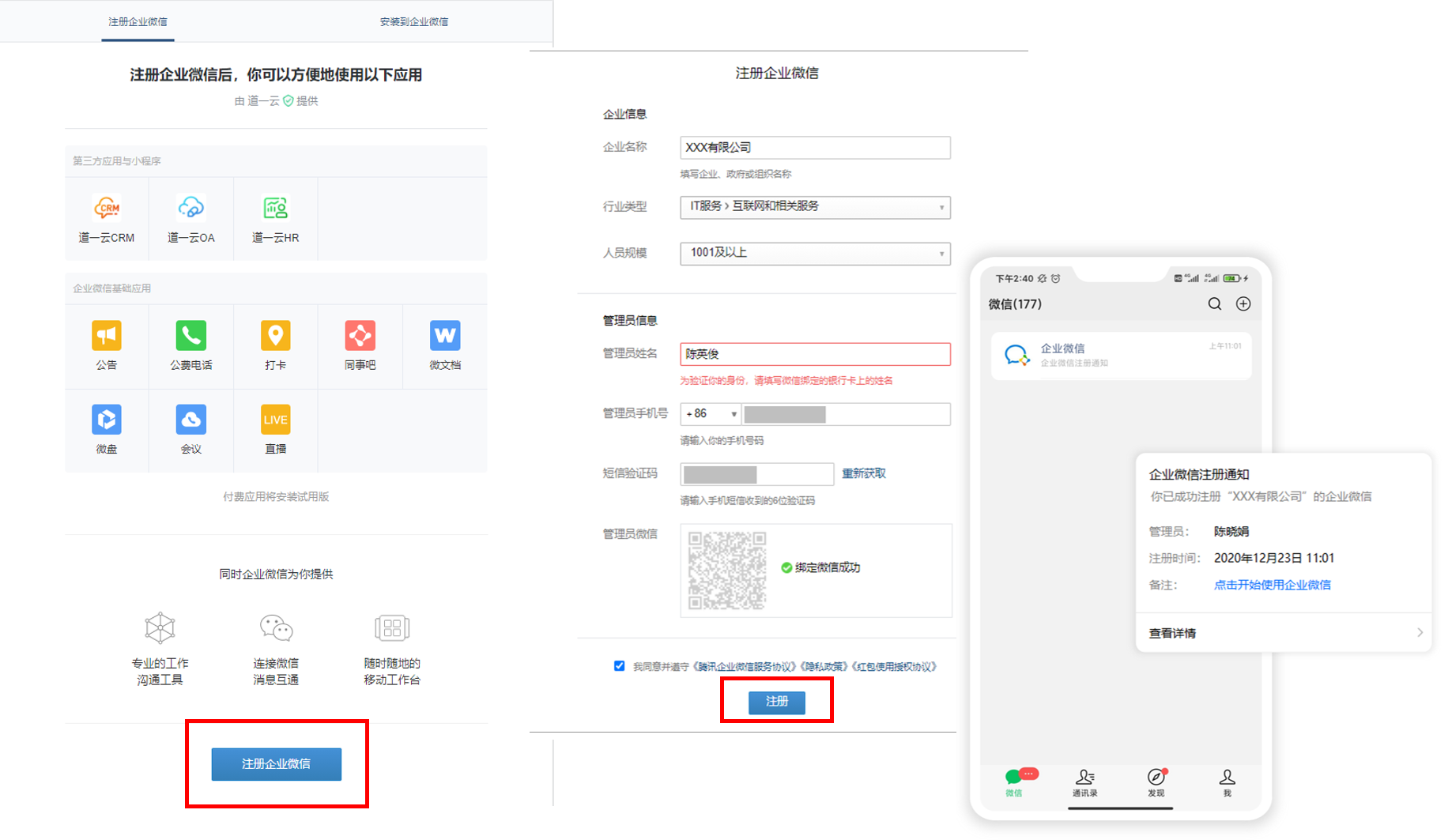
Task: Click the 管理员手机号 phone number field
Action: (x=846, y=414)
